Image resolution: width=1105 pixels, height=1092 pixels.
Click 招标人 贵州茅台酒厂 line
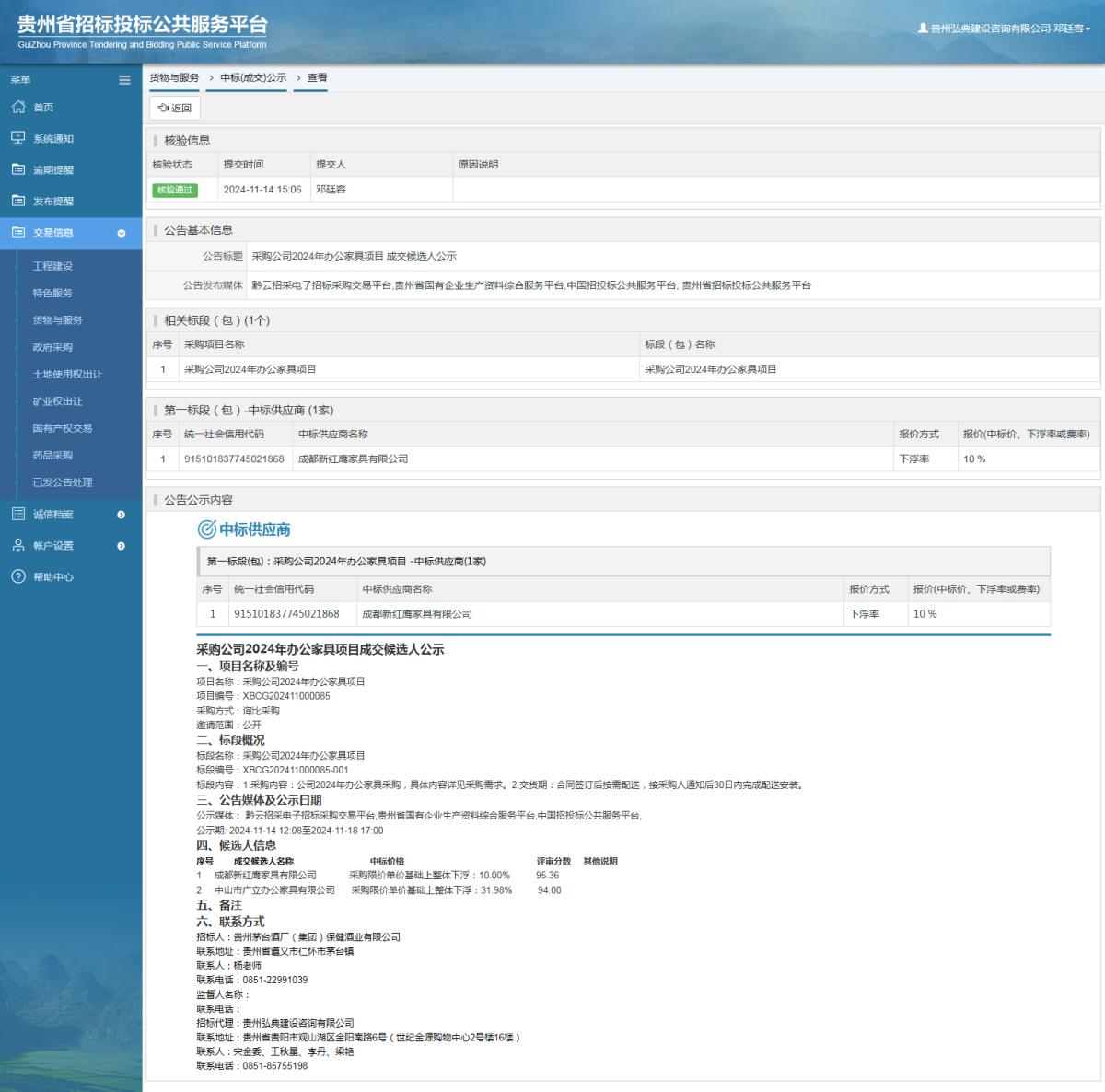point(298,937)
